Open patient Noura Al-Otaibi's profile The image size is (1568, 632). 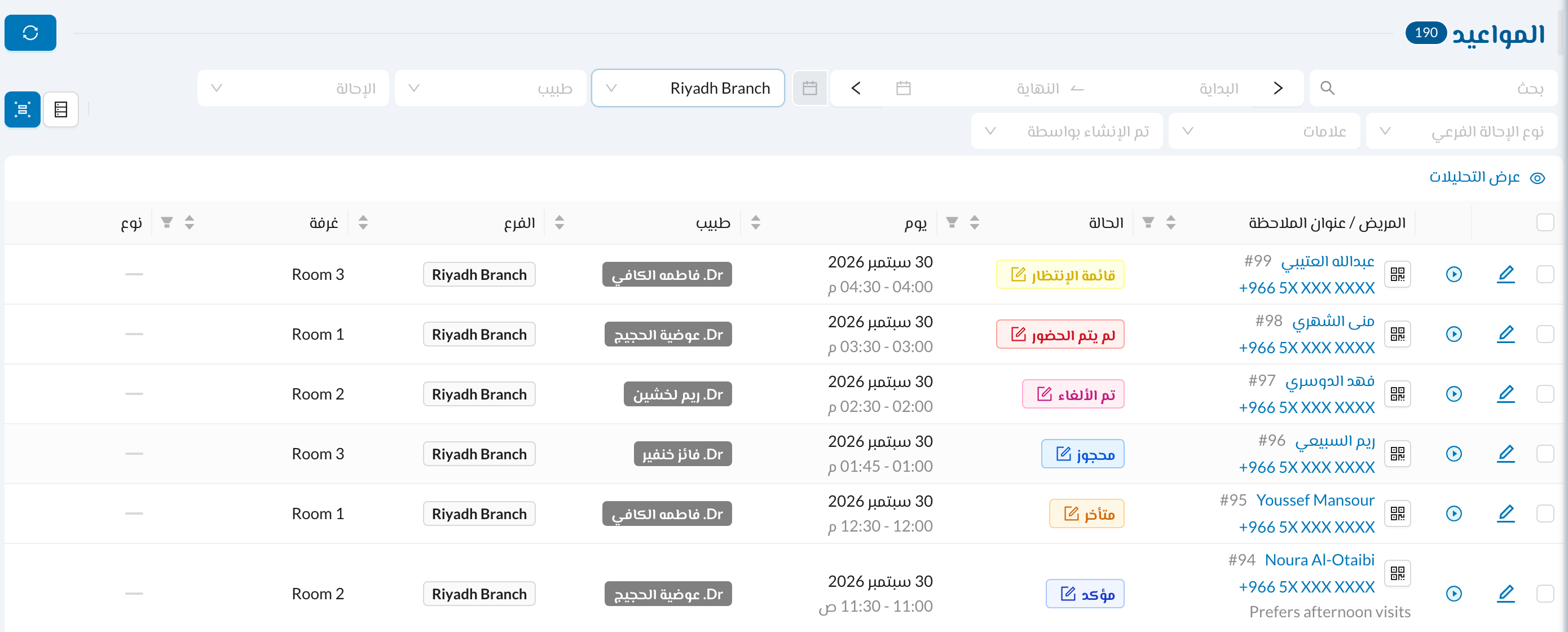pos(1319,560)
